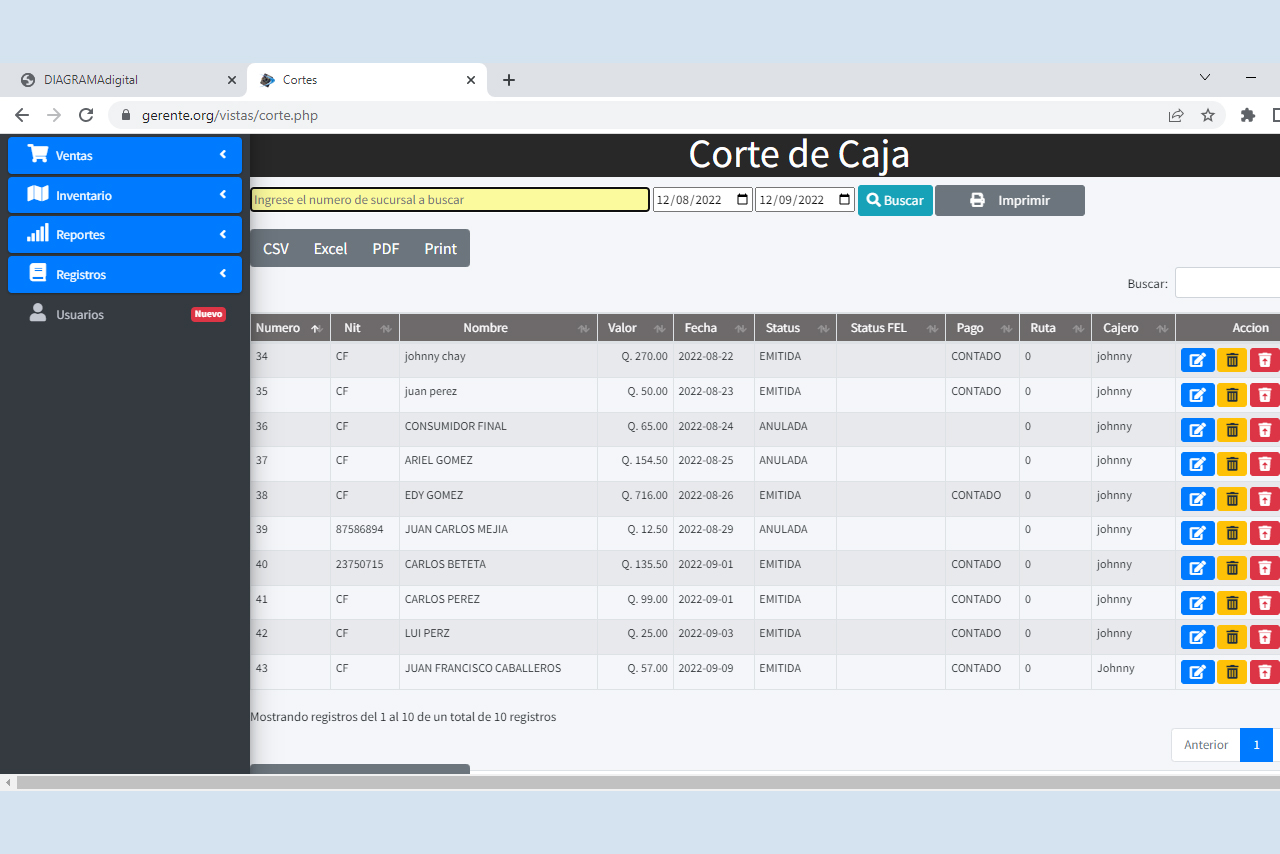Go to Anterior page
This screenshot has height=854, width=1280.
1206,745
